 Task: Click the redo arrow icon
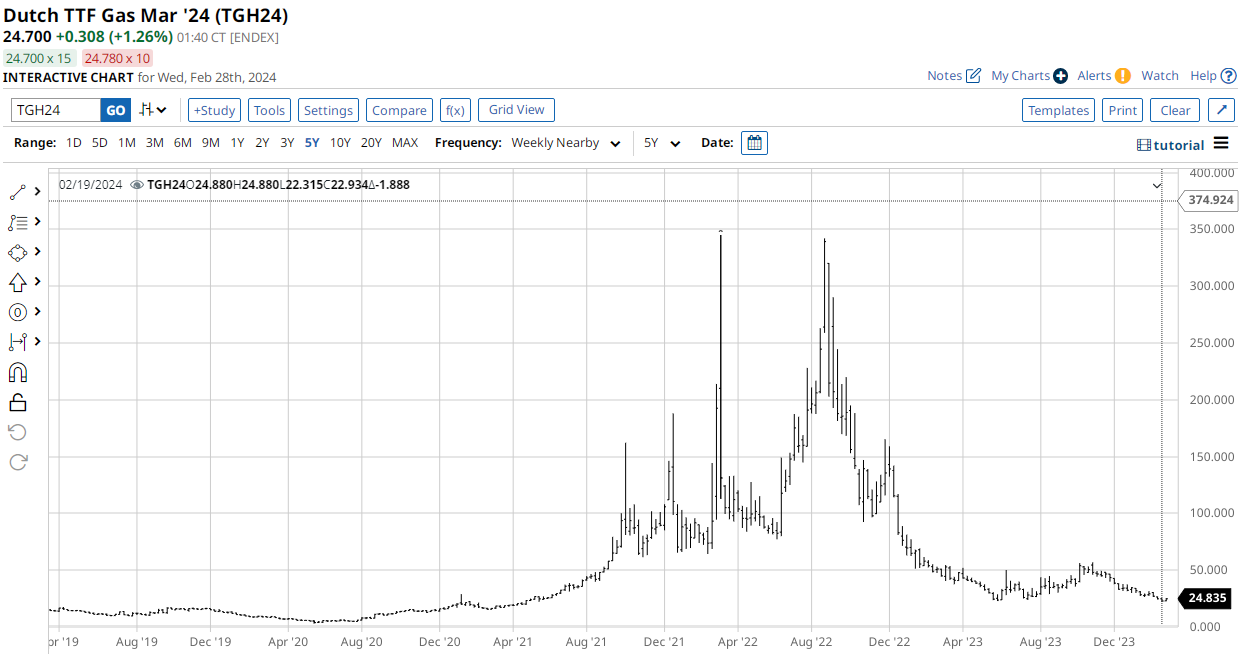click(17, 462)
